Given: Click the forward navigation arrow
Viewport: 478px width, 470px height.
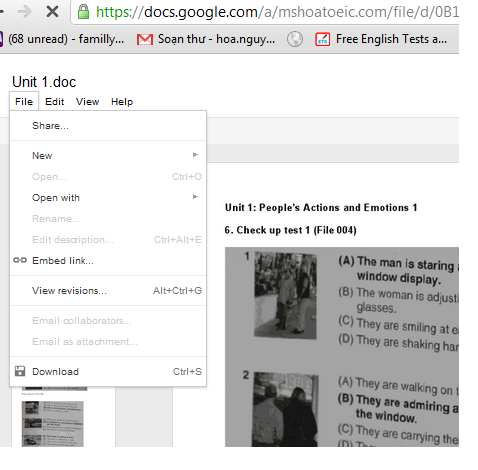Looking at the screenshot, I should point(24,12).
